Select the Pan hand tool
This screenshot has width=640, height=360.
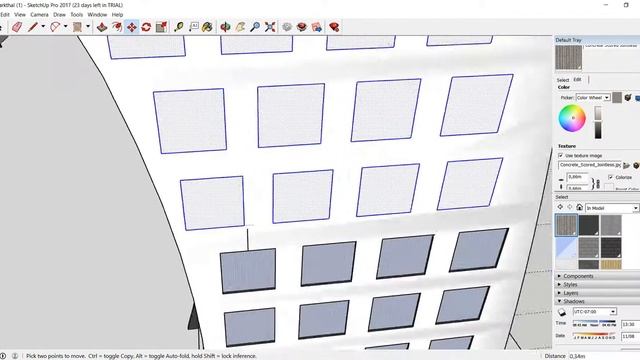(240, 27)
